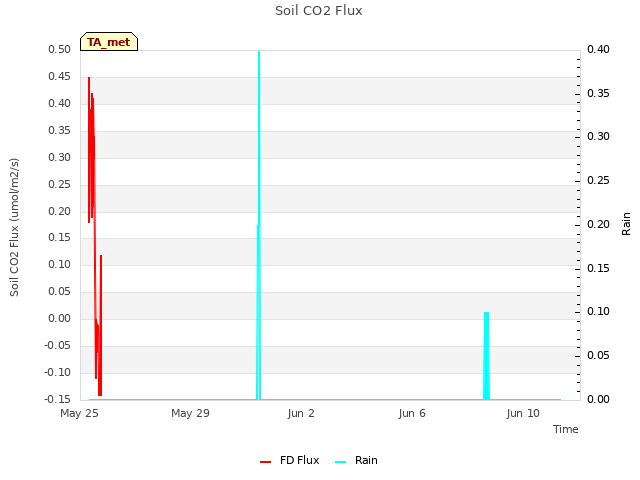Image resolution: width=640 pixels, height=480 pixels.
Task: Click the Soil CO2 Flux (umol/m2/s) axis title
Action: click(14, 227)
